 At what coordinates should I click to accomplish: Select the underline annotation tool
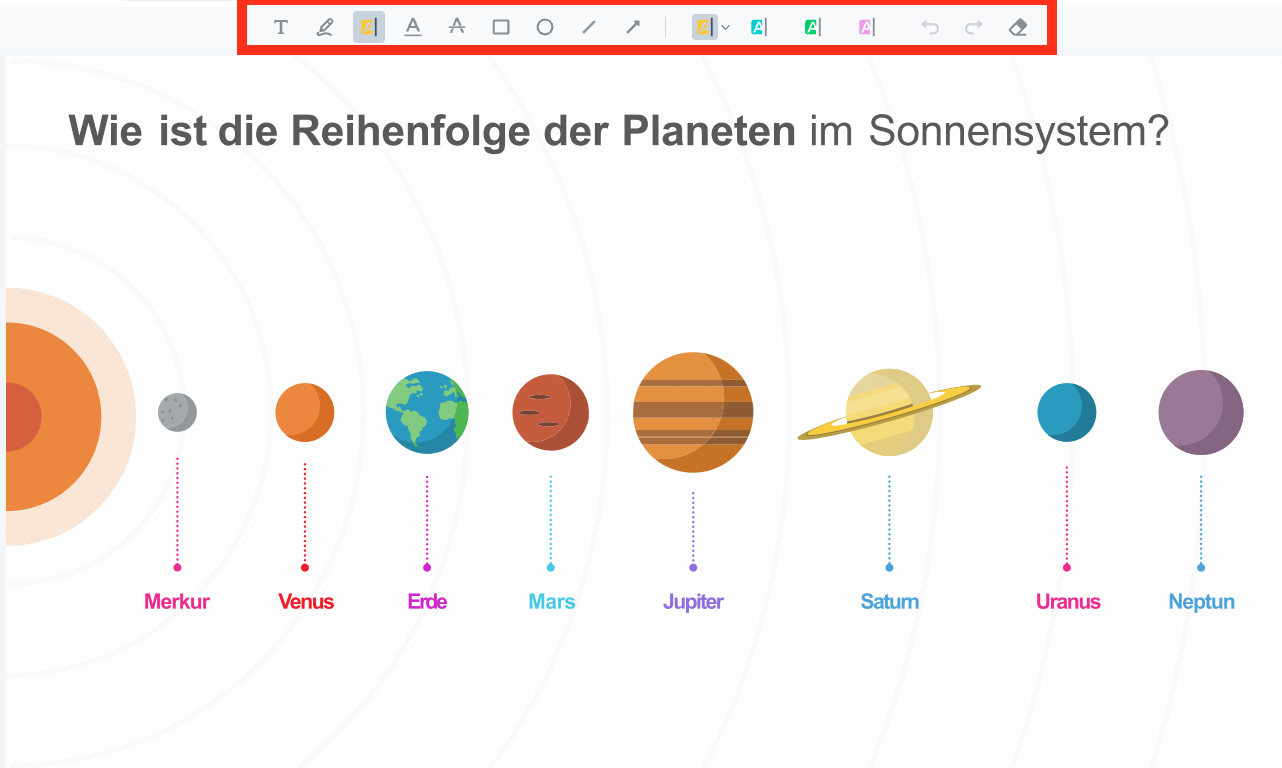point(413,27)
